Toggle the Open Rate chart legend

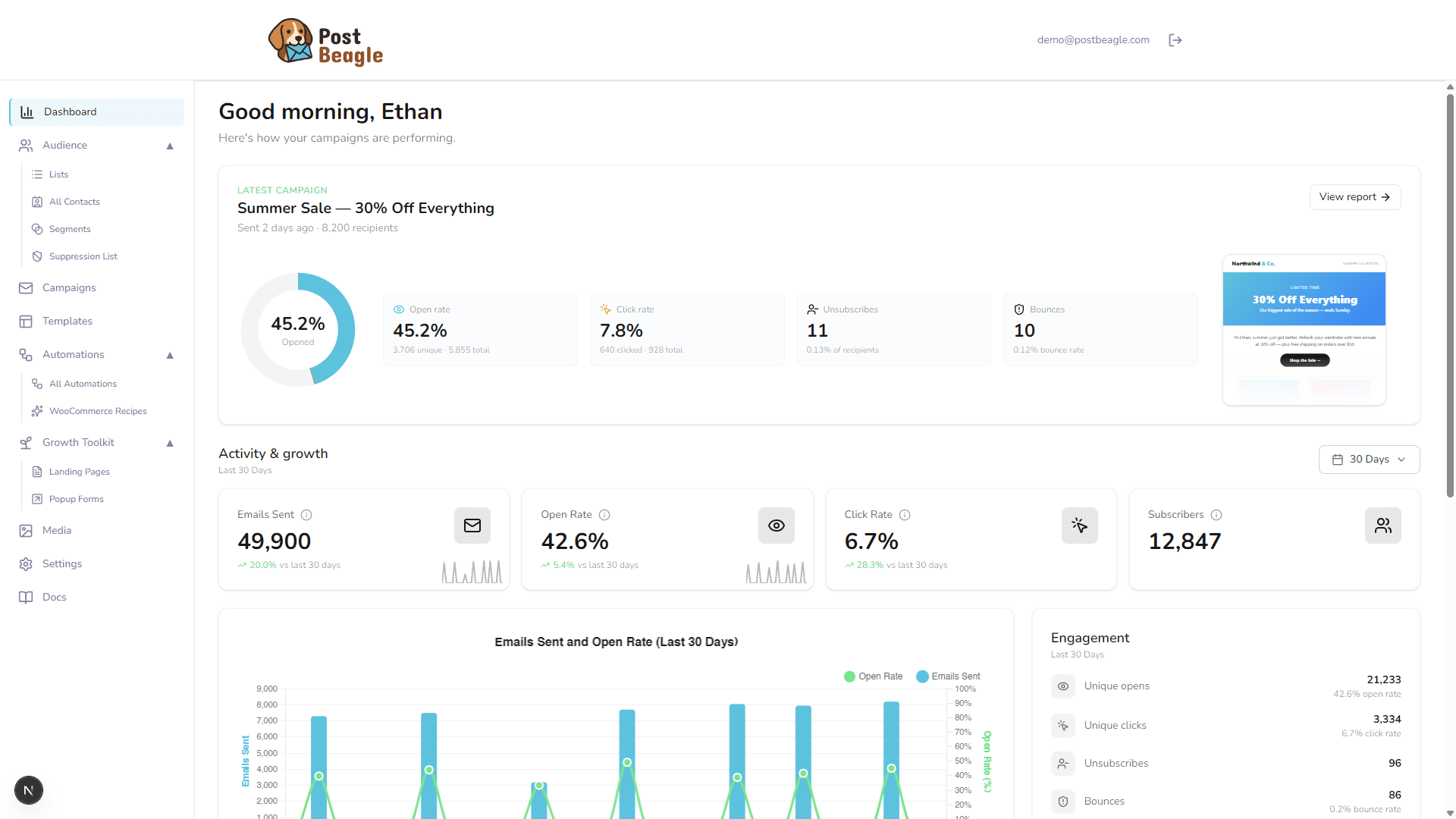[x=873, y=676]
